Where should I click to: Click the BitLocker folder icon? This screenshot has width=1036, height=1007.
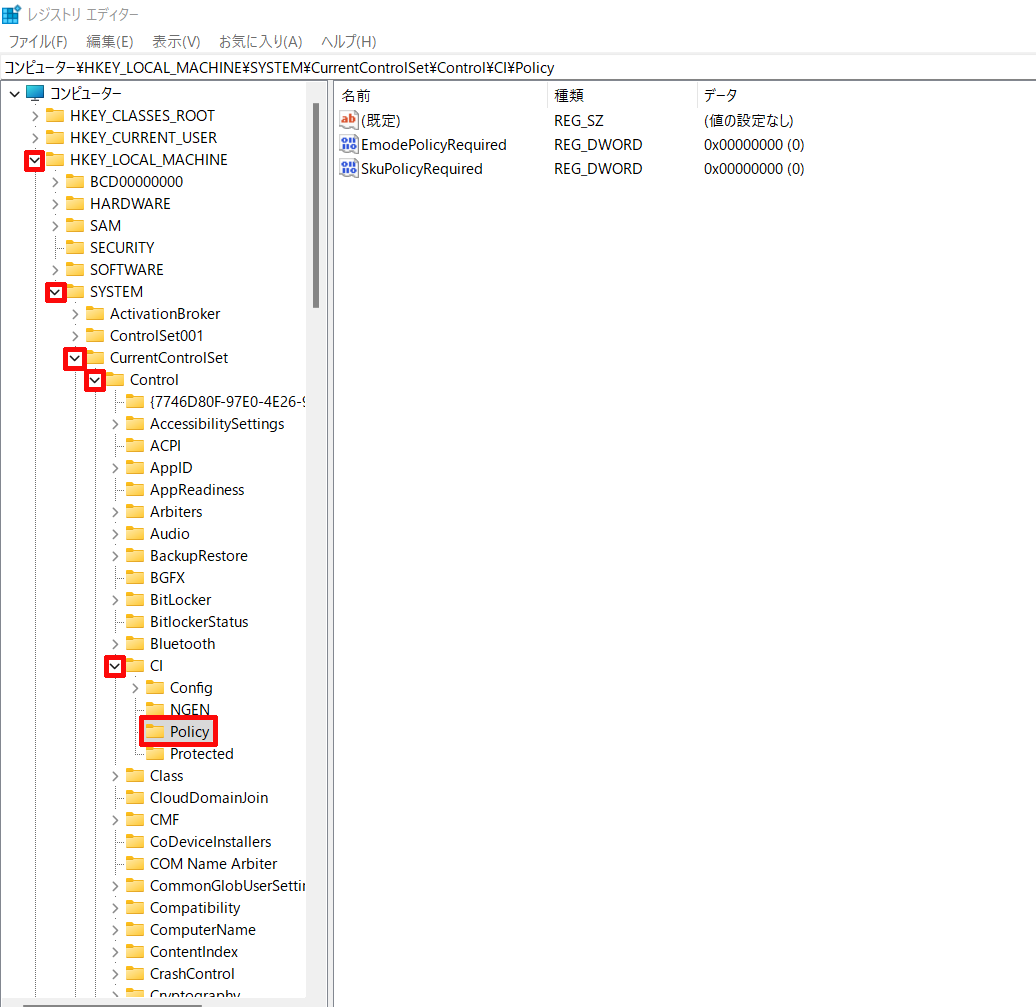coord(135,600)
